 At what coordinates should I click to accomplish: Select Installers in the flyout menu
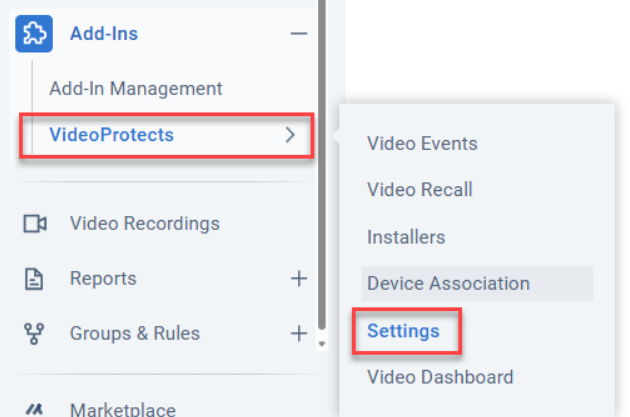(x=406, y=237)
